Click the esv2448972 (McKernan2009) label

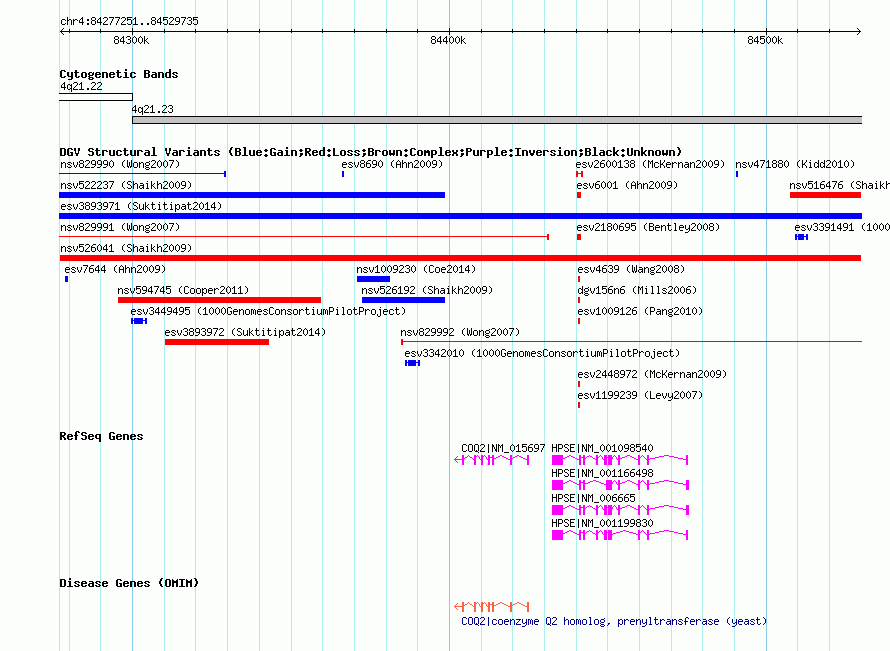point(652,374)
